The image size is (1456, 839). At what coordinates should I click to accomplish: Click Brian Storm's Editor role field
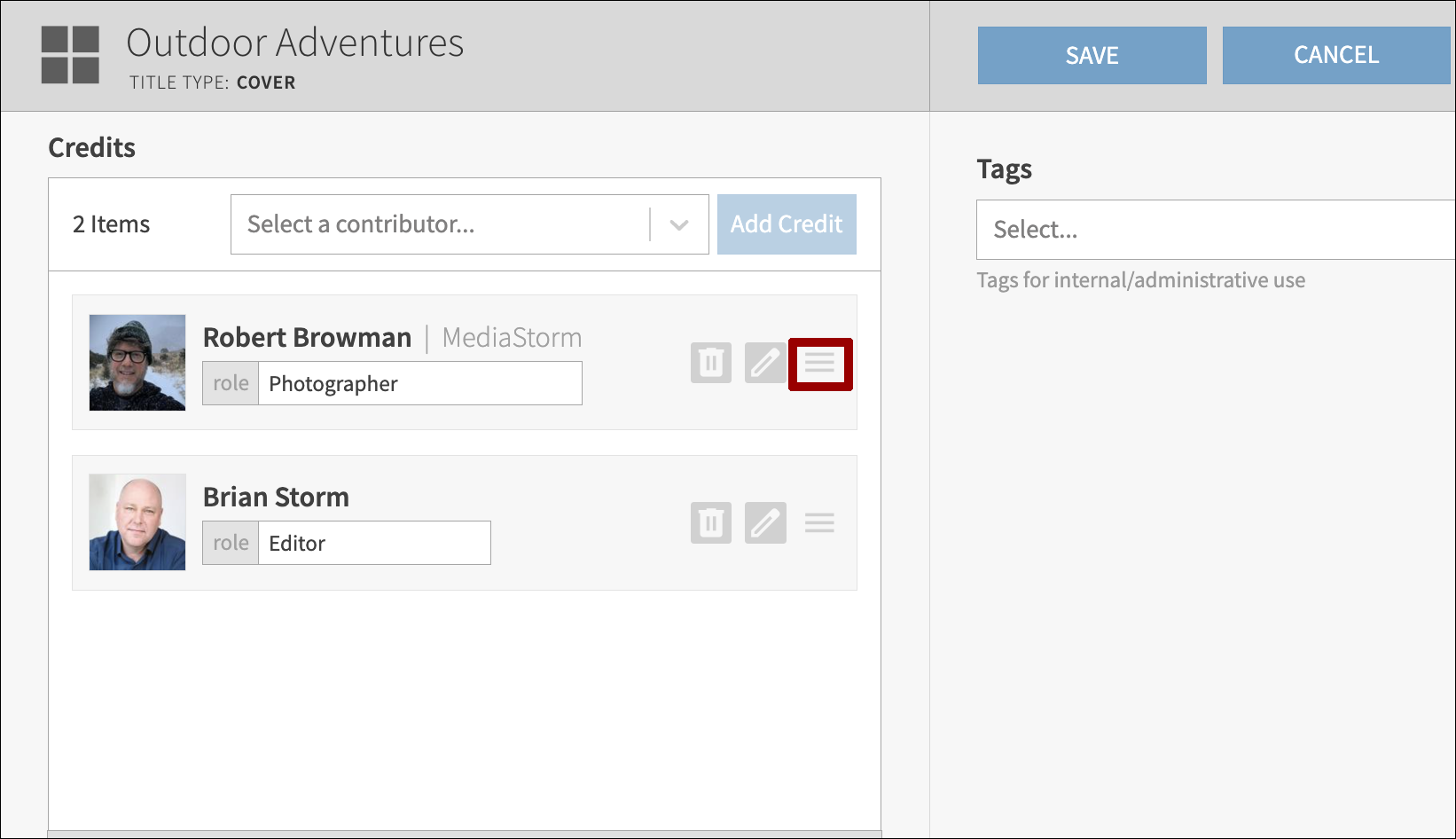pyautogui.click(x=373, y=543)
